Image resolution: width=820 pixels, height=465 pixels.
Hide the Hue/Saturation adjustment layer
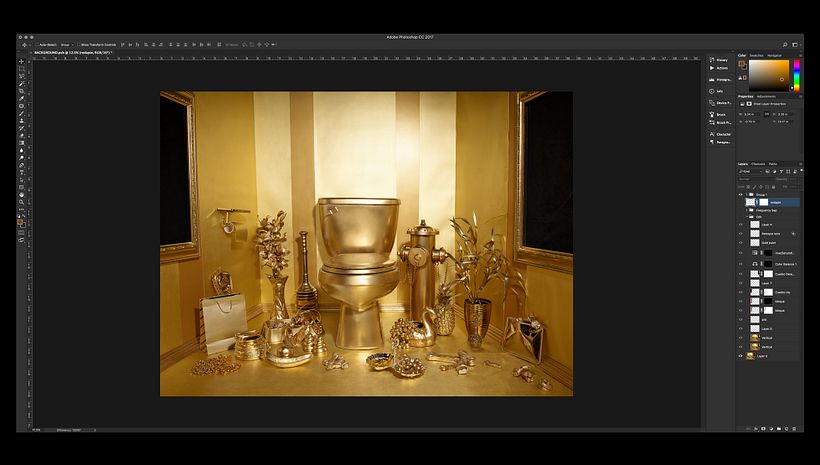(741, 253)
